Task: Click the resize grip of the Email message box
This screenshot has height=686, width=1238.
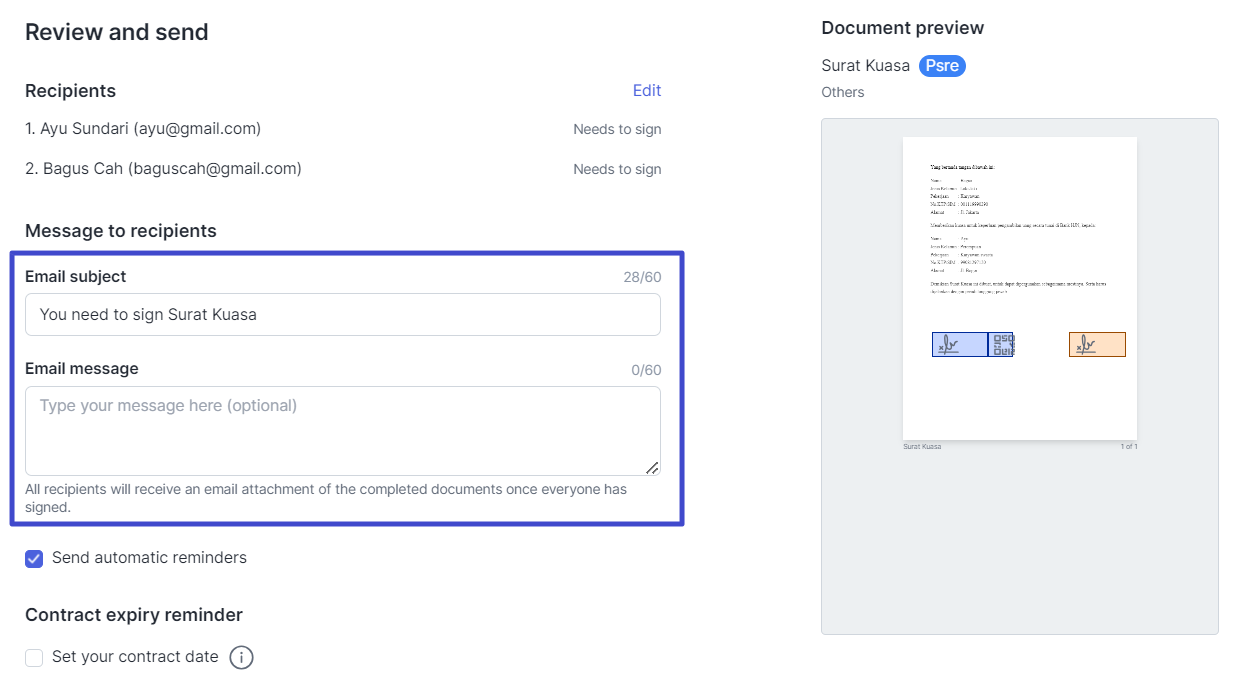Action: (653, 467)
